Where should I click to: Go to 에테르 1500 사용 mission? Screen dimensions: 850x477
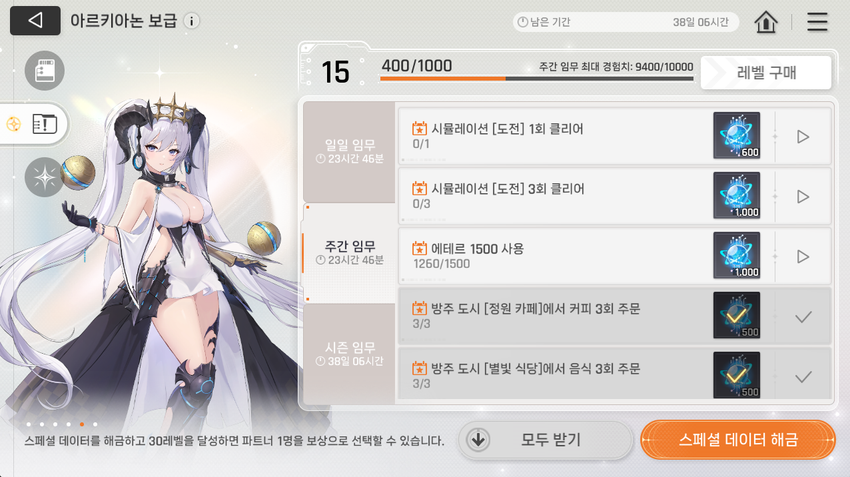click(803, 256)
